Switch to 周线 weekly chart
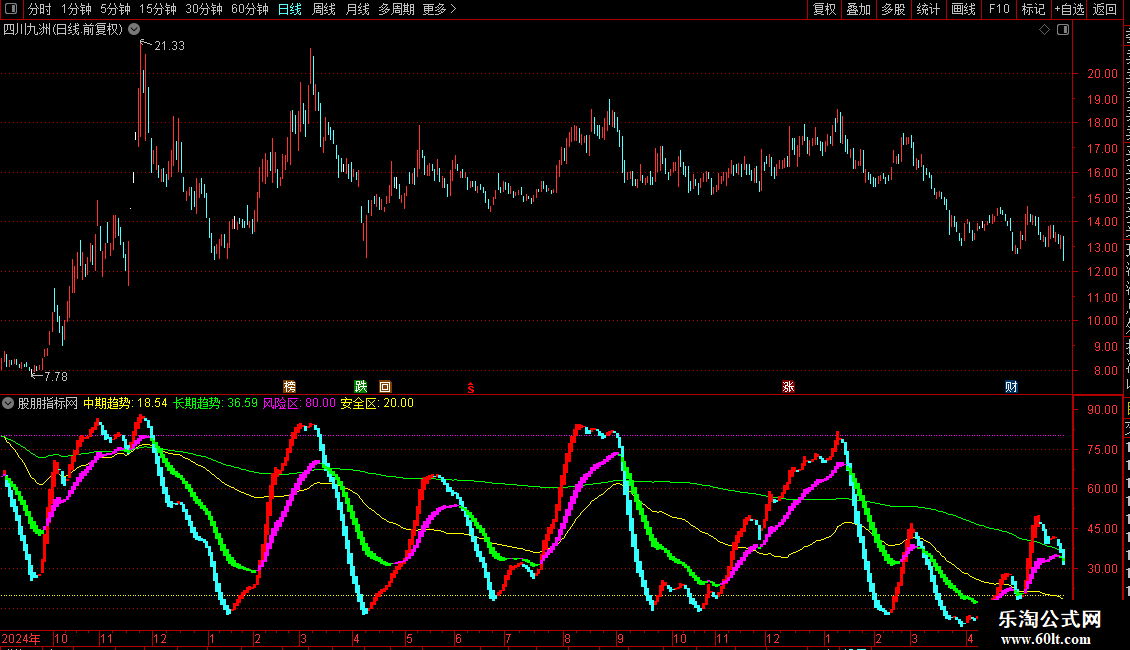The width and height of the screenshot is (1130, 650). coord(324,9)
